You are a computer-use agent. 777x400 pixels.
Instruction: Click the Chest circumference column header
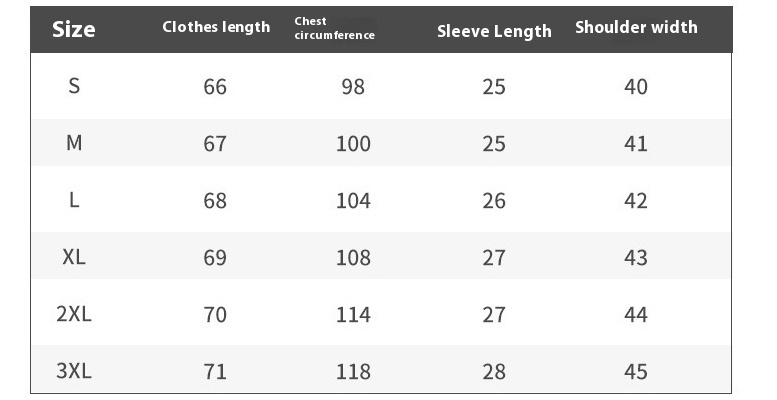[x=334, y=28]
